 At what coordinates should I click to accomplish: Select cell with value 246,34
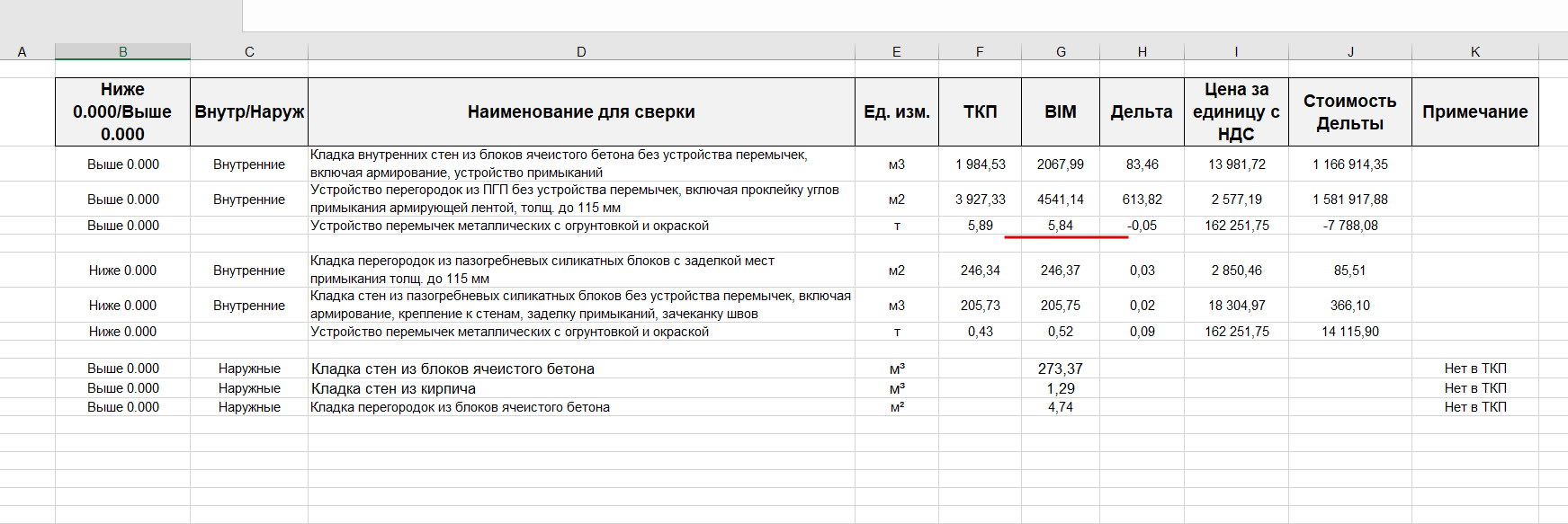pos(980,271)
